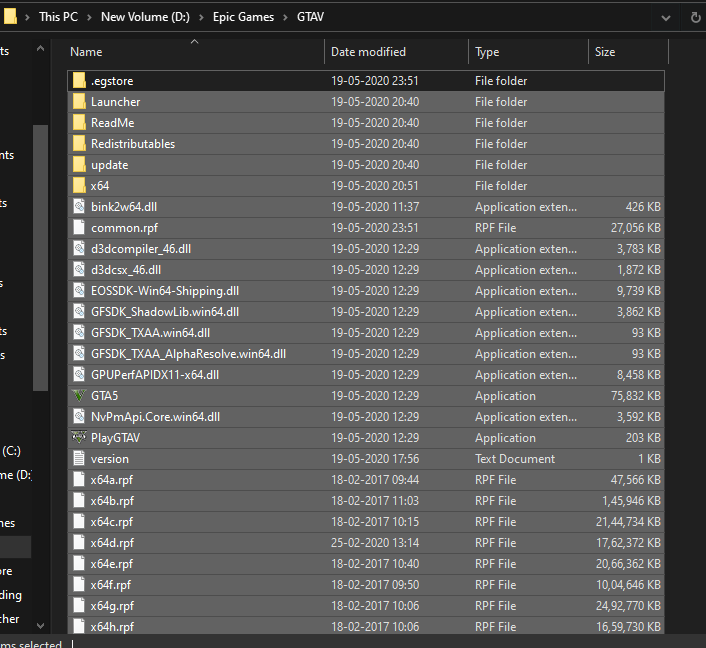Select the GPUPerfAPIDX11-x64.dll file icon
This screenshot has height=648, width=706.
pyautogui.click(x=79, y=375)
